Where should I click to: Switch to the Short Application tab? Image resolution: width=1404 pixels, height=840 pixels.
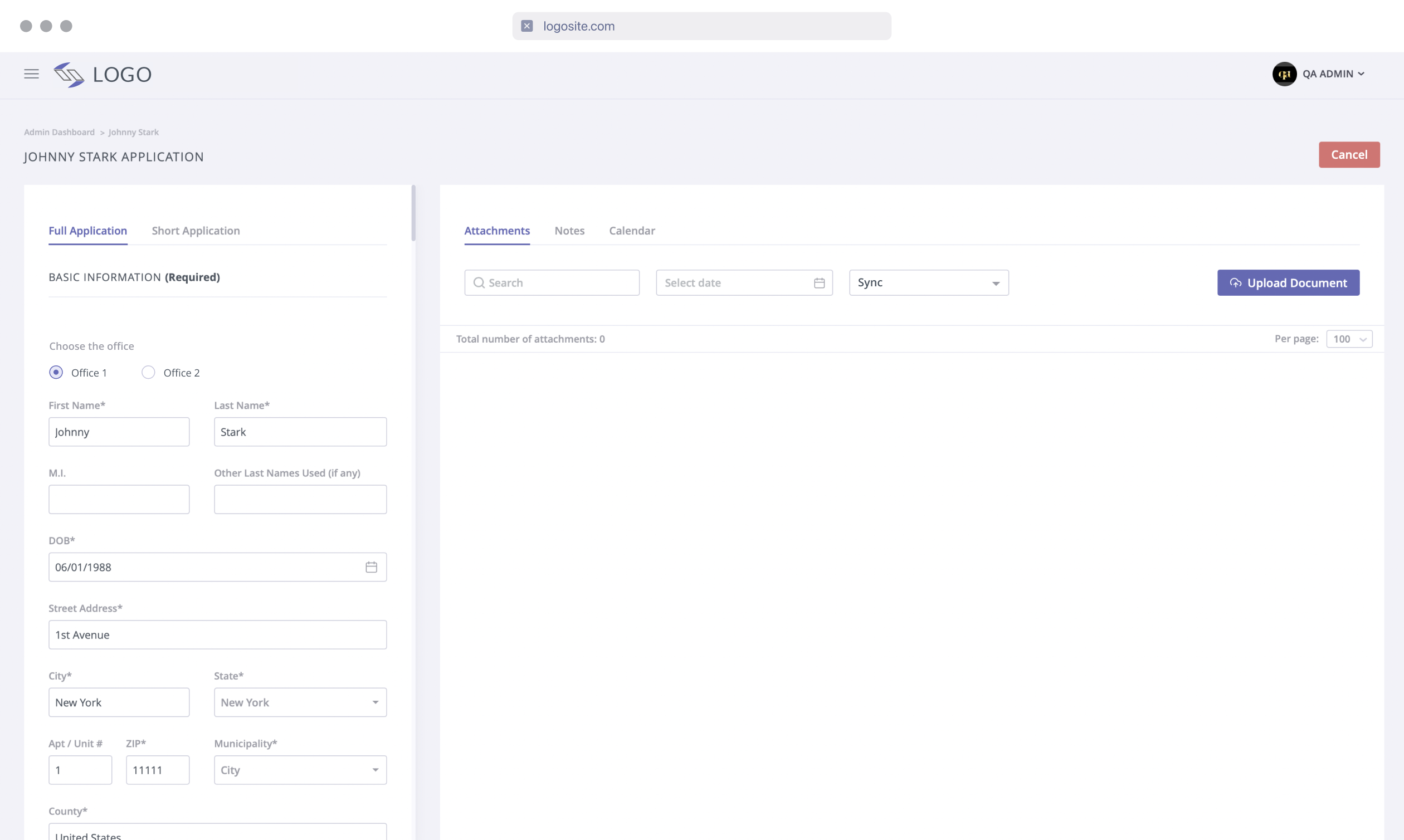pyautogui.click(x=196, y=231)
